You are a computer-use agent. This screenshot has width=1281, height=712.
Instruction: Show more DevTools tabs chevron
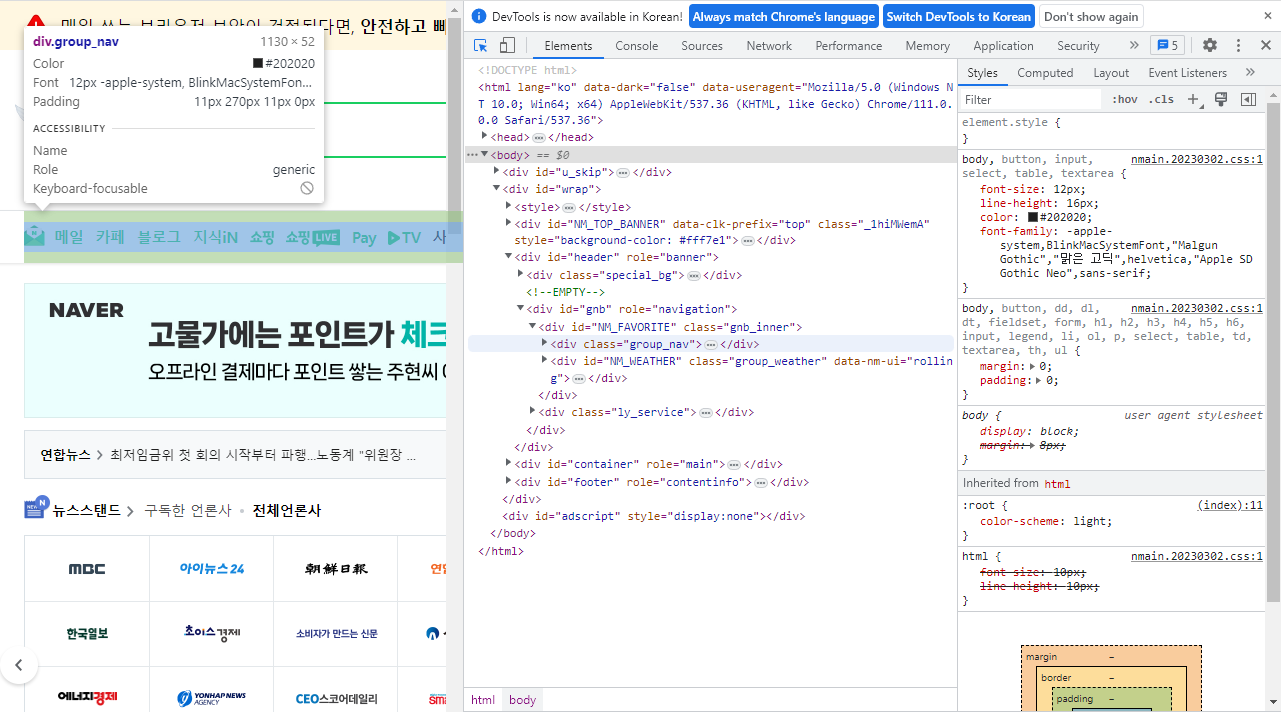1133,45
